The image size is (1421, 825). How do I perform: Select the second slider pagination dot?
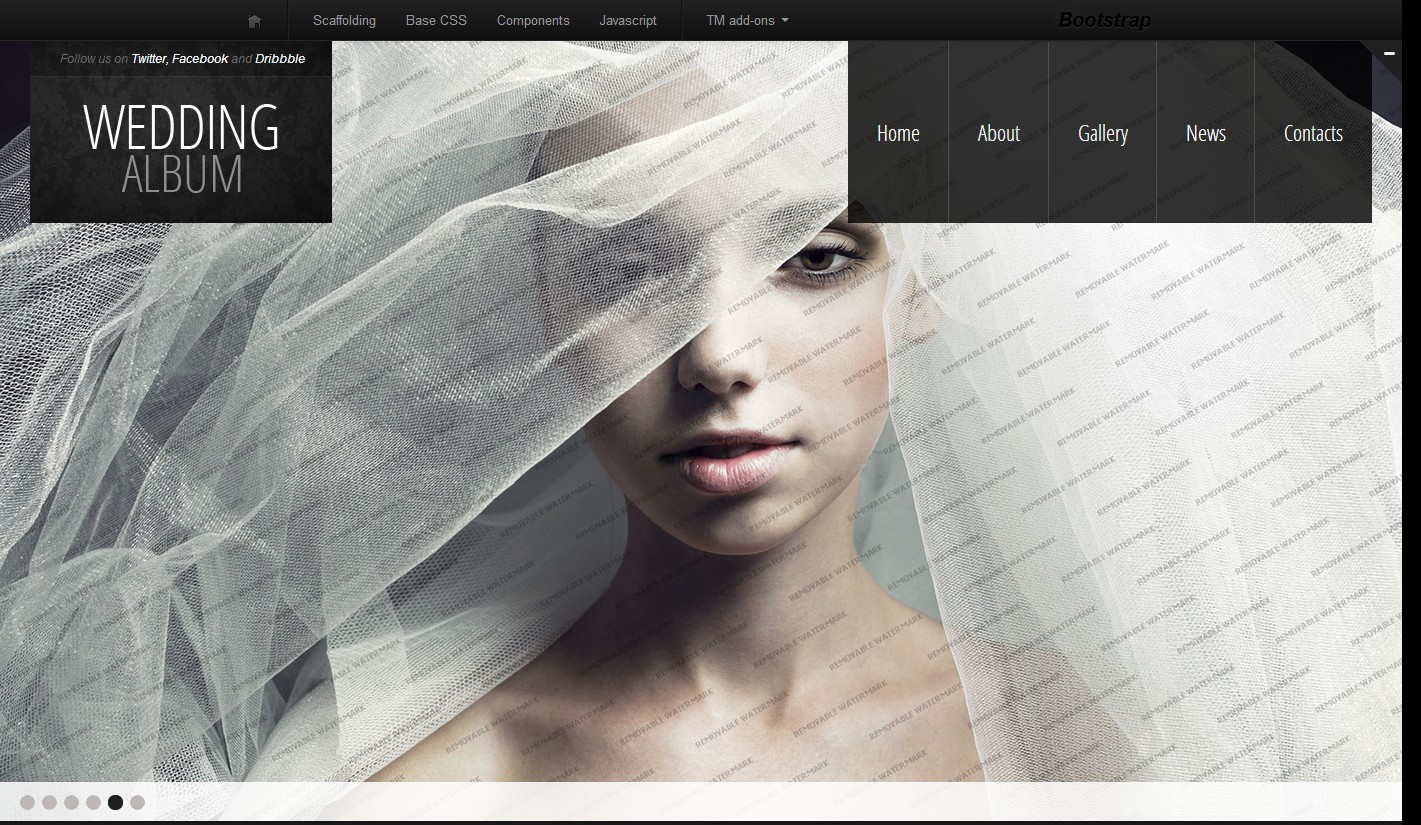[49, 802]
